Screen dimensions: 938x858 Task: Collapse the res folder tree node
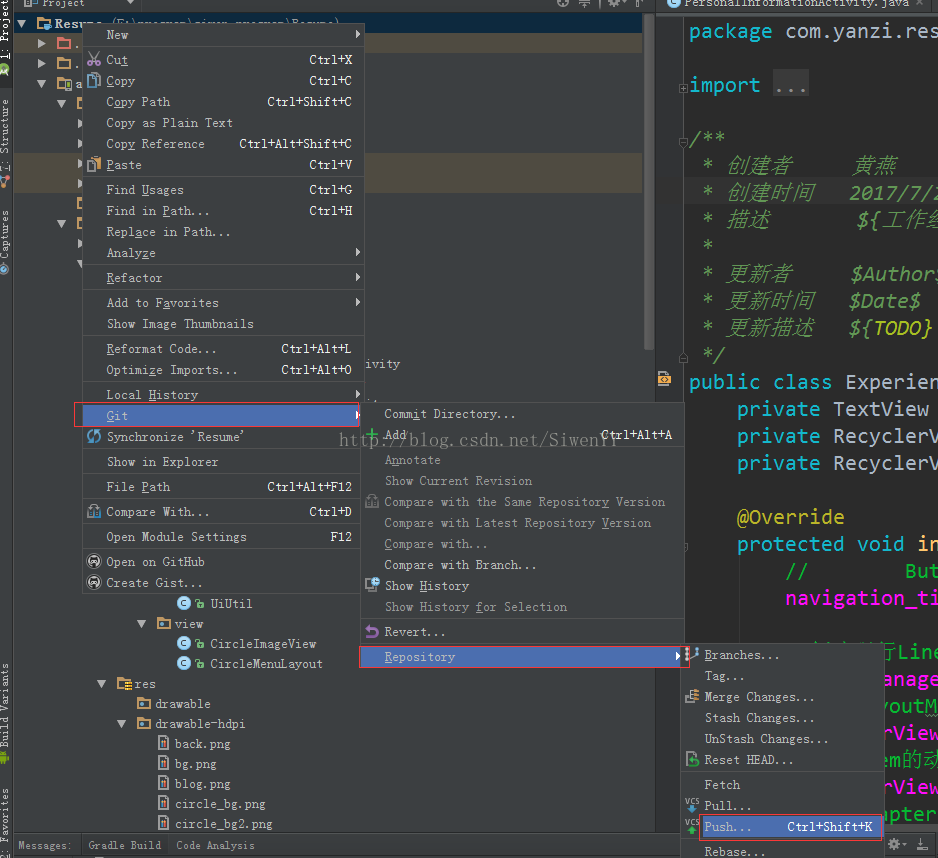pyautogui.click(x=102, y=683)
